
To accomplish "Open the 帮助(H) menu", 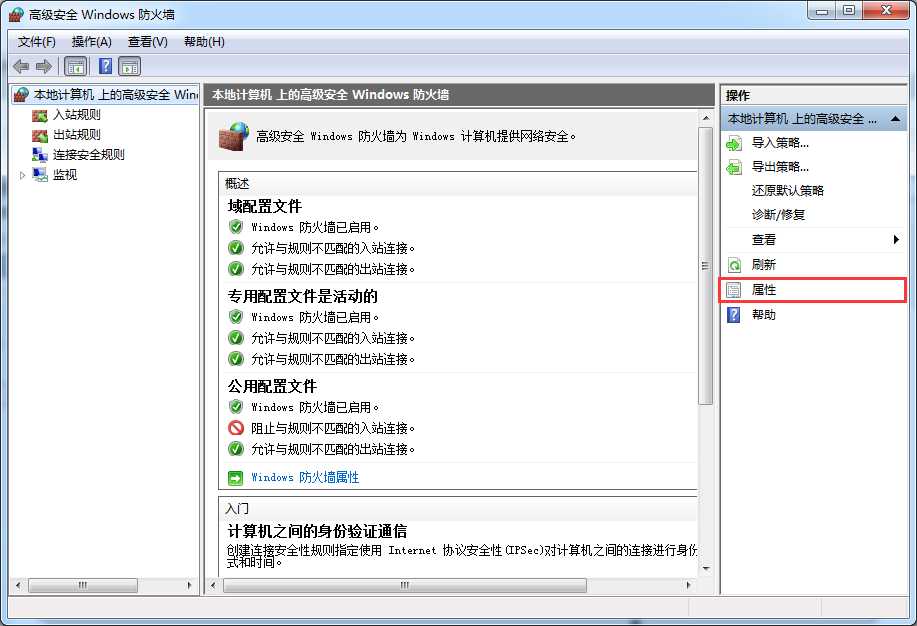I will pyautogui.click(x=204, y=42).
